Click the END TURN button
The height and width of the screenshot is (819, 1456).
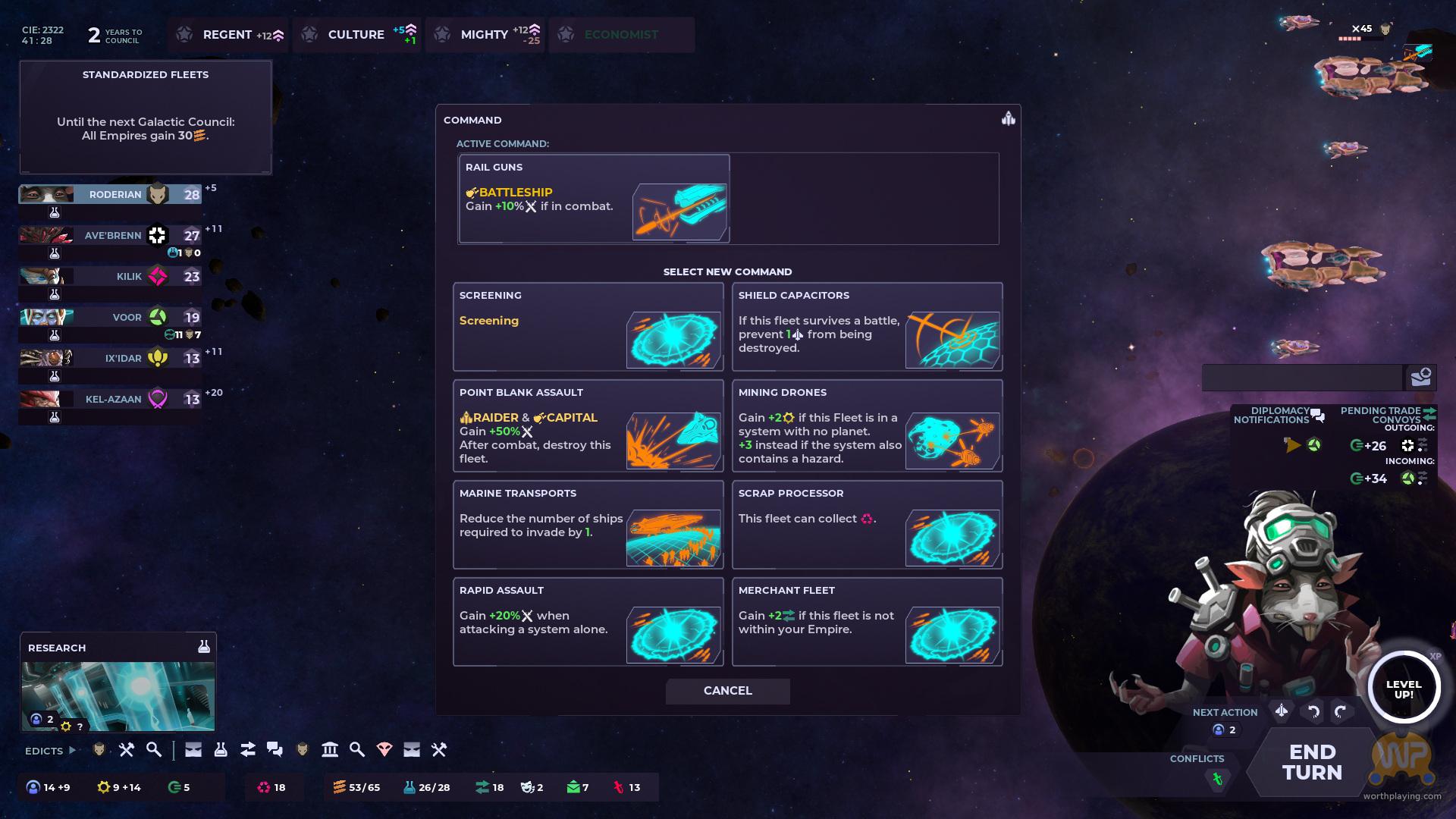1312,762
